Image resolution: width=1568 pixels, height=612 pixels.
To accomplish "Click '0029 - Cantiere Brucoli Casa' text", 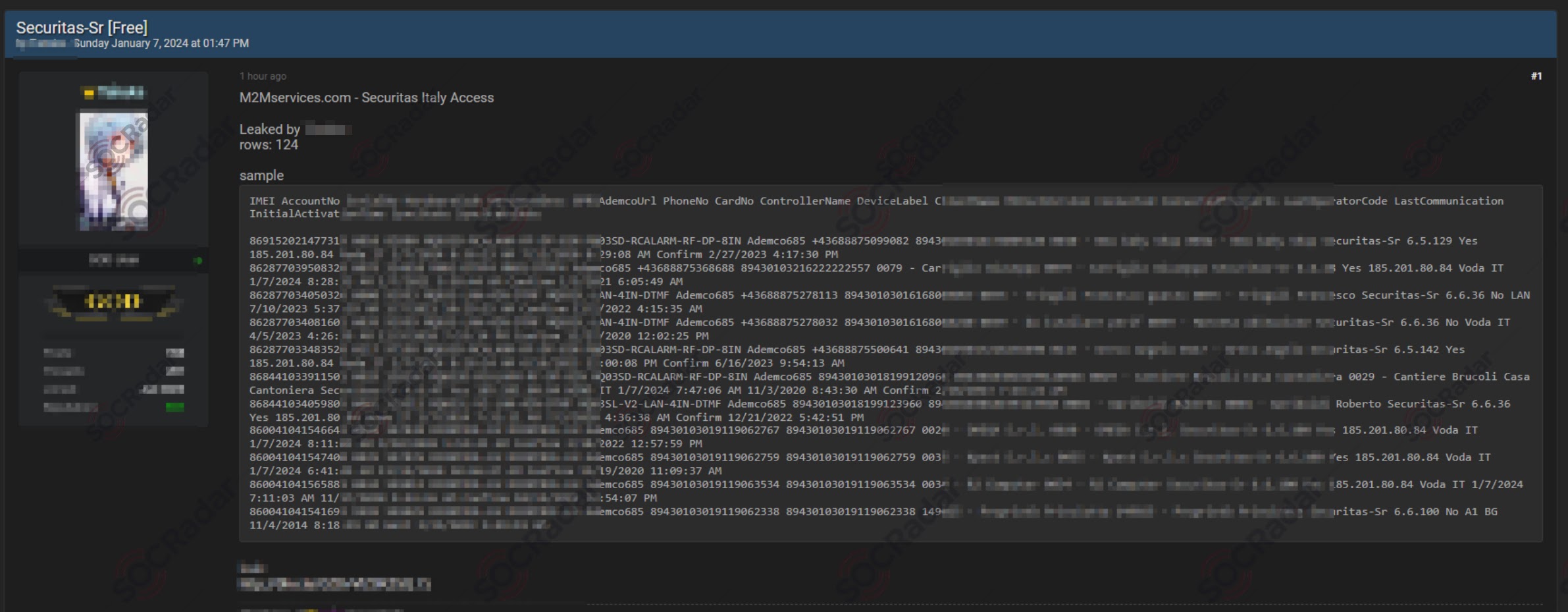I will pyautogui.click(x=1439, y=377).
